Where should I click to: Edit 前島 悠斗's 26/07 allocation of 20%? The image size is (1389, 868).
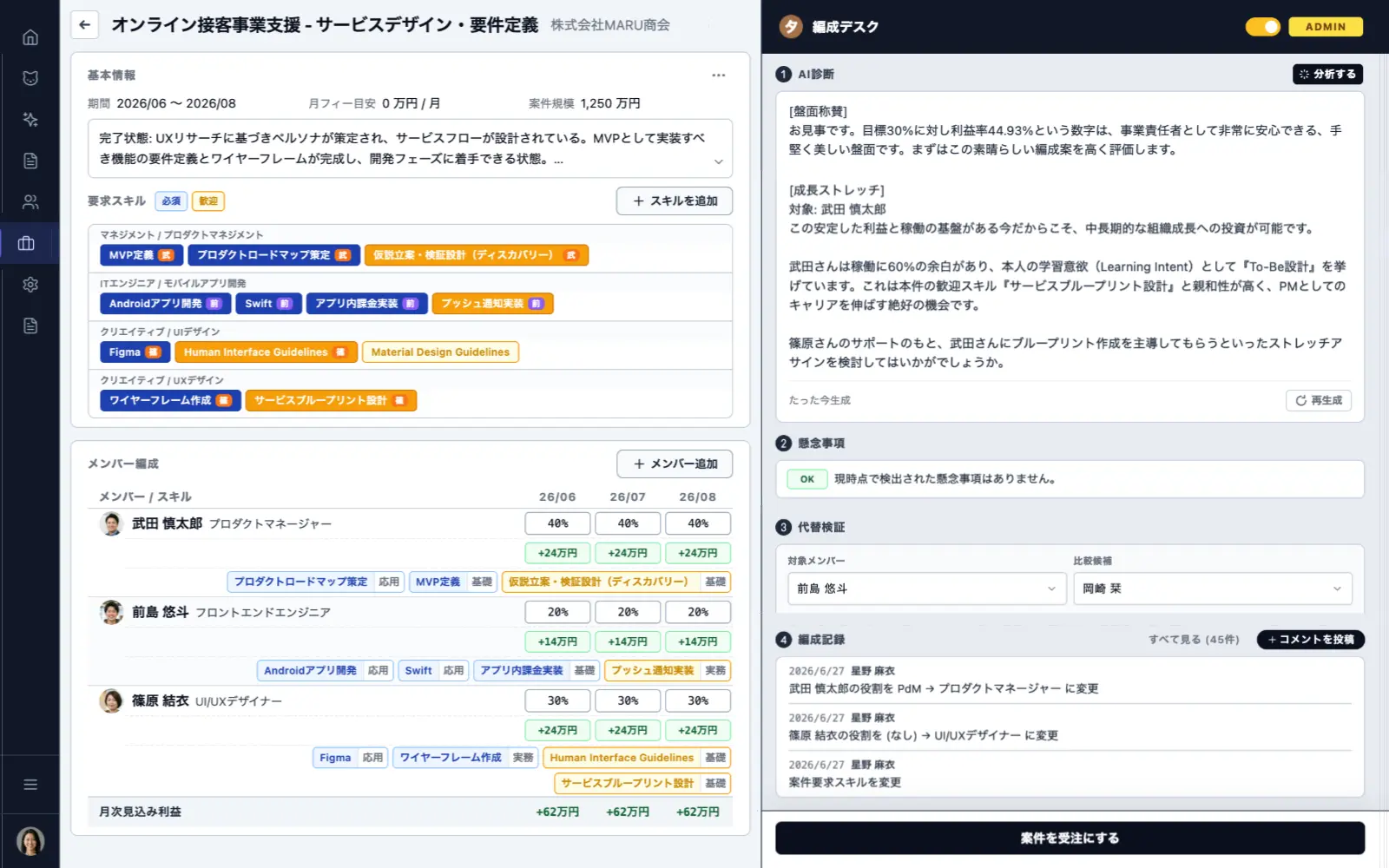628,612
